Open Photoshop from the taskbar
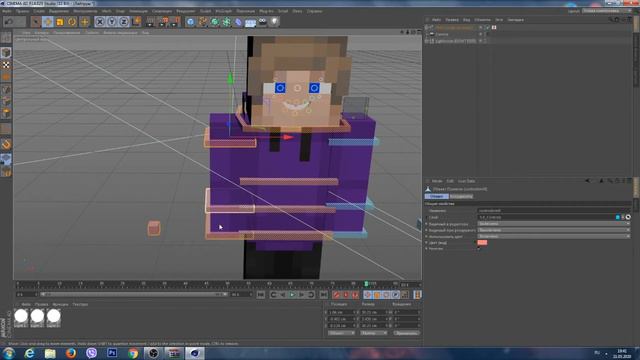 tap(112, 353)
